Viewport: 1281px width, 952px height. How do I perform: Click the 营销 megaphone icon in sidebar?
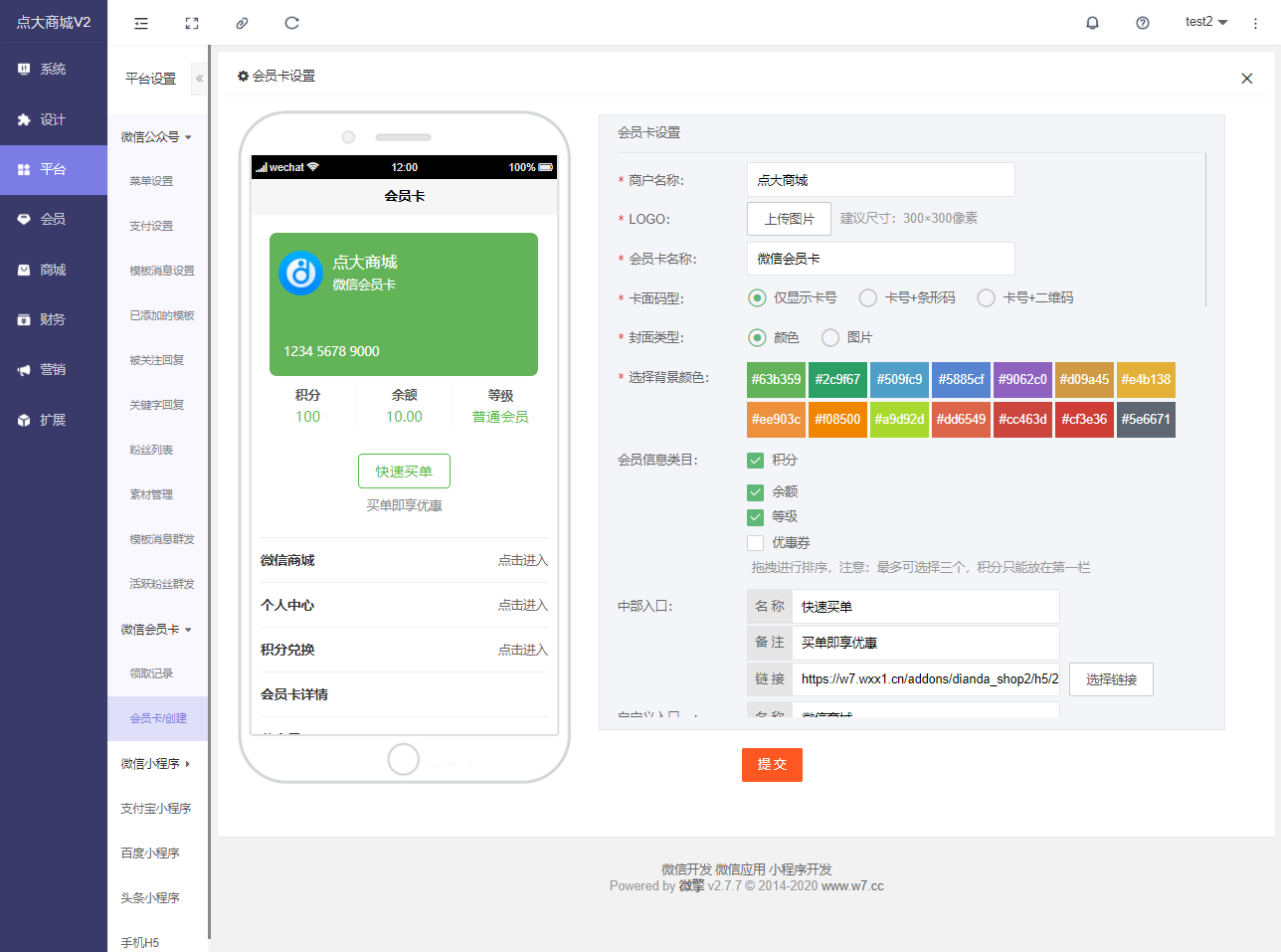[x=24, y=370]
